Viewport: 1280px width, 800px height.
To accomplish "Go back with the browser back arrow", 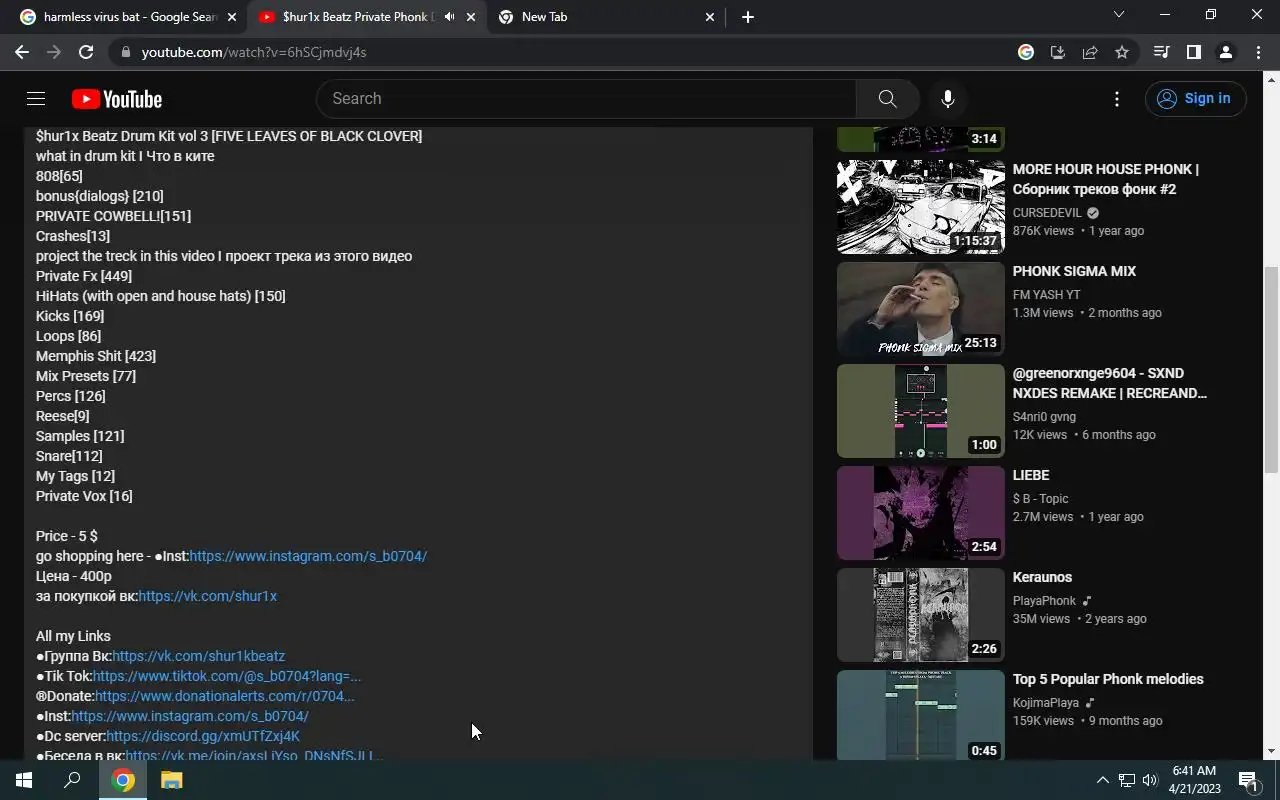I will [22, 52].
